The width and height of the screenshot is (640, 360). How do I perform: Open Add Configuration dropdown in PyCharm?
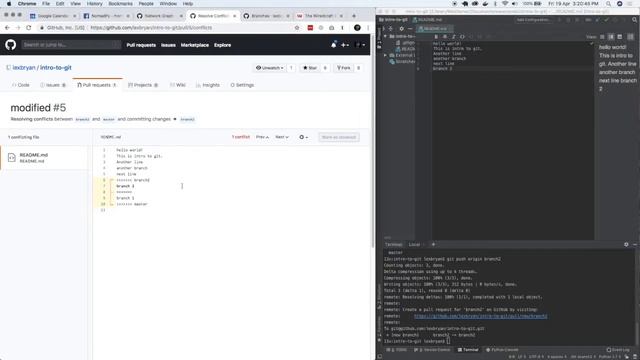534,20
